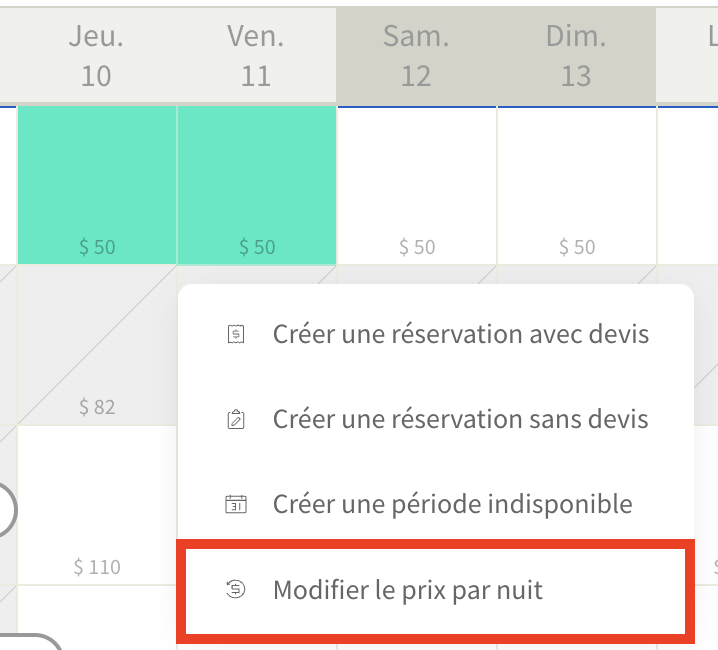Click the Dim. 13 weekend header

576,55
